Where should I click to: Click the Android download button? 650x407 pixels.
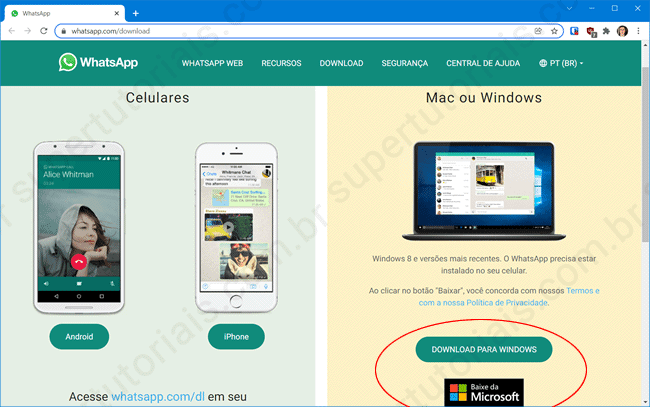[78, 337]
